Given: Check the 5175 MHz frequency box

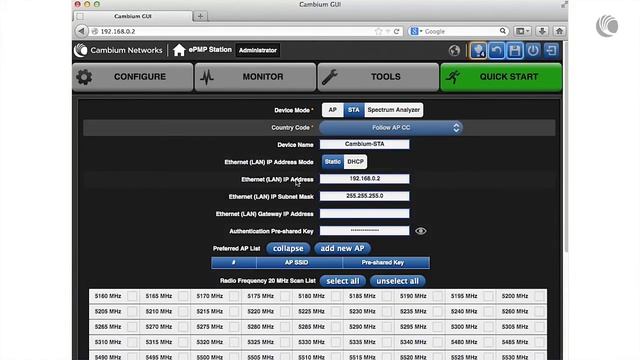Looking at the screenshot, I should (285, 296).
